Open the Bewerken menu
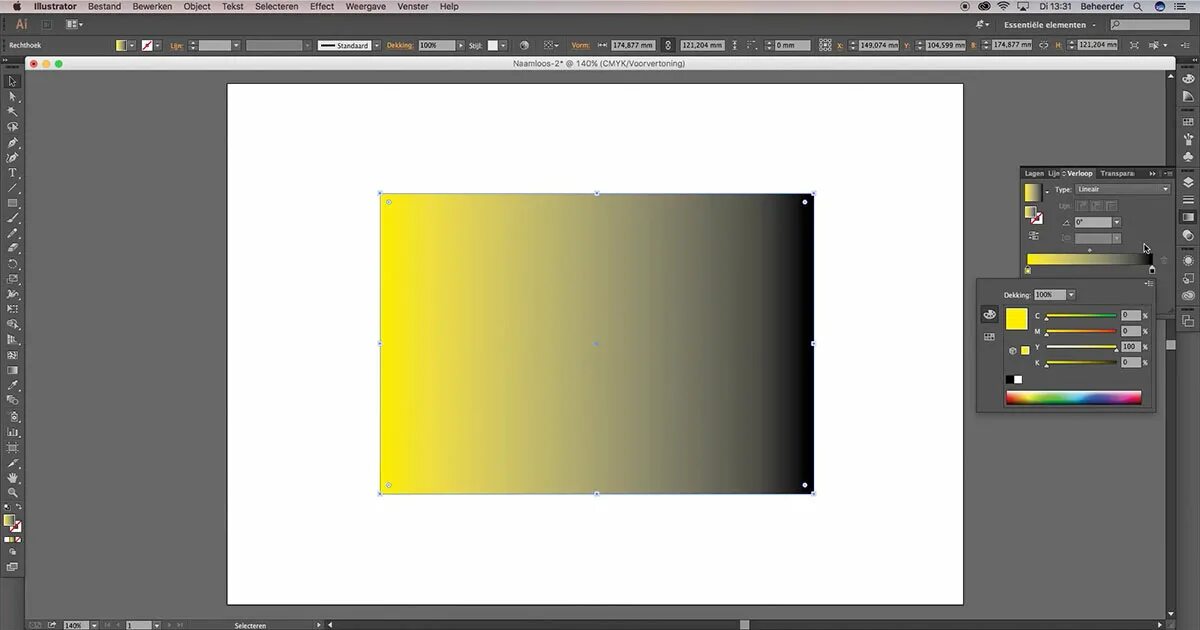Screen dimensions: 1200x630 click(x=152, y=6)
